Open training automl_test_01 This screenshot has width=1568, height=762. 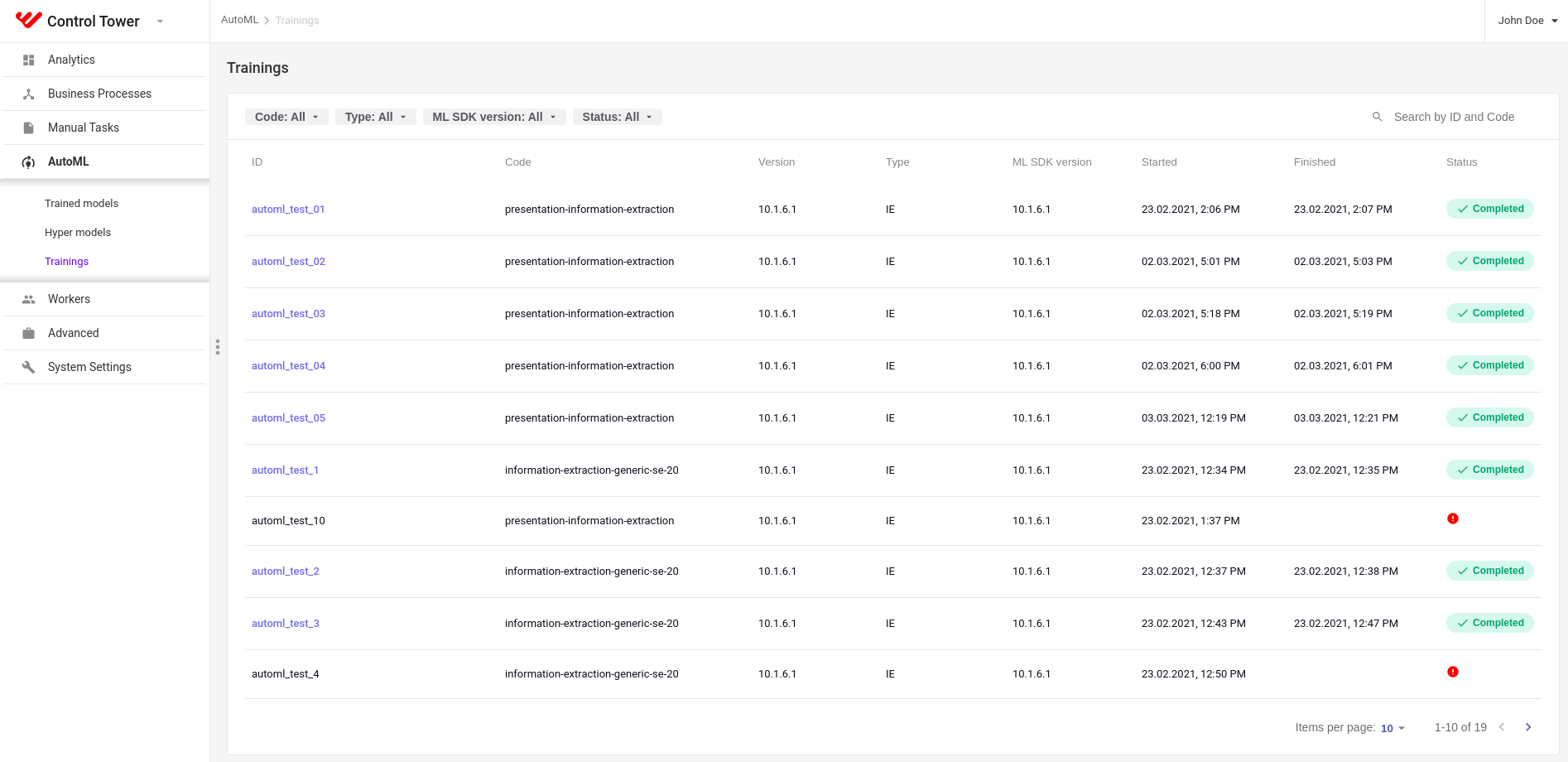288,210
